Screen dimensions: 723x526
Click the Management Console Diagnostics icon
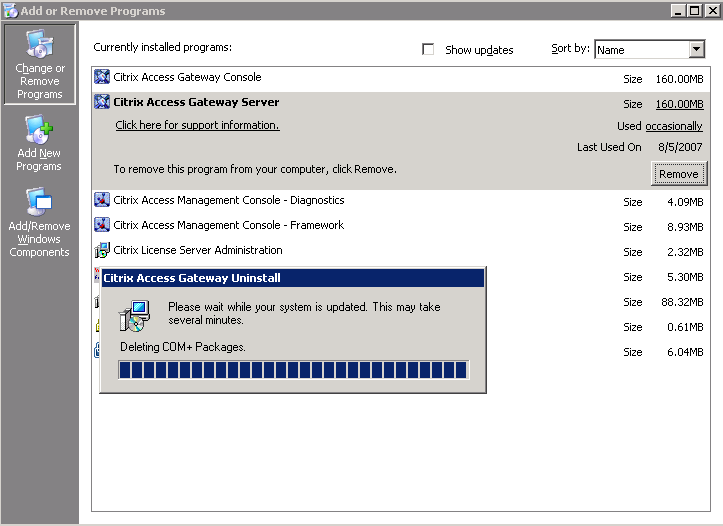tap(102, 200)
